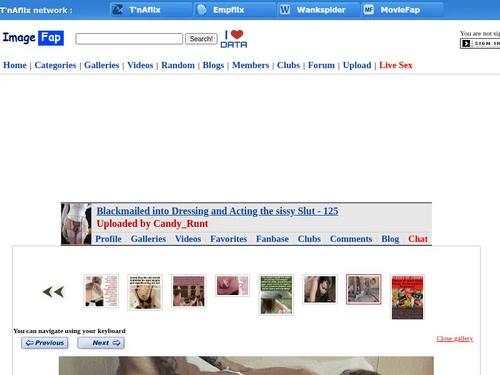Click the Next button
The width and height of the screenshot is (500, 375).
pyautogui.click(x=101, y=343)
